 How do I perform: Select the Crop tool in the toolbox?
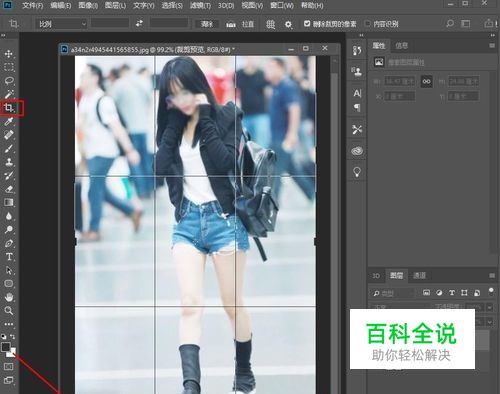(9, 108)
